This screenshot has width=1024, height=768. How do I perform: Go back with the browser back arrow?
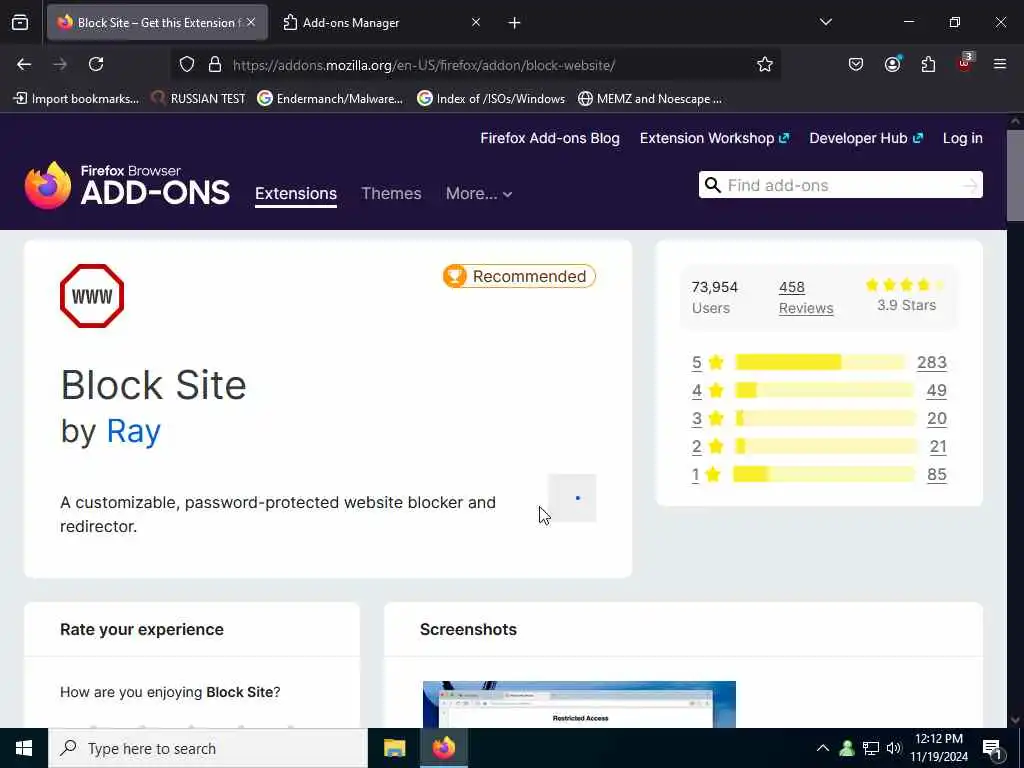click(x=24, y=64)
